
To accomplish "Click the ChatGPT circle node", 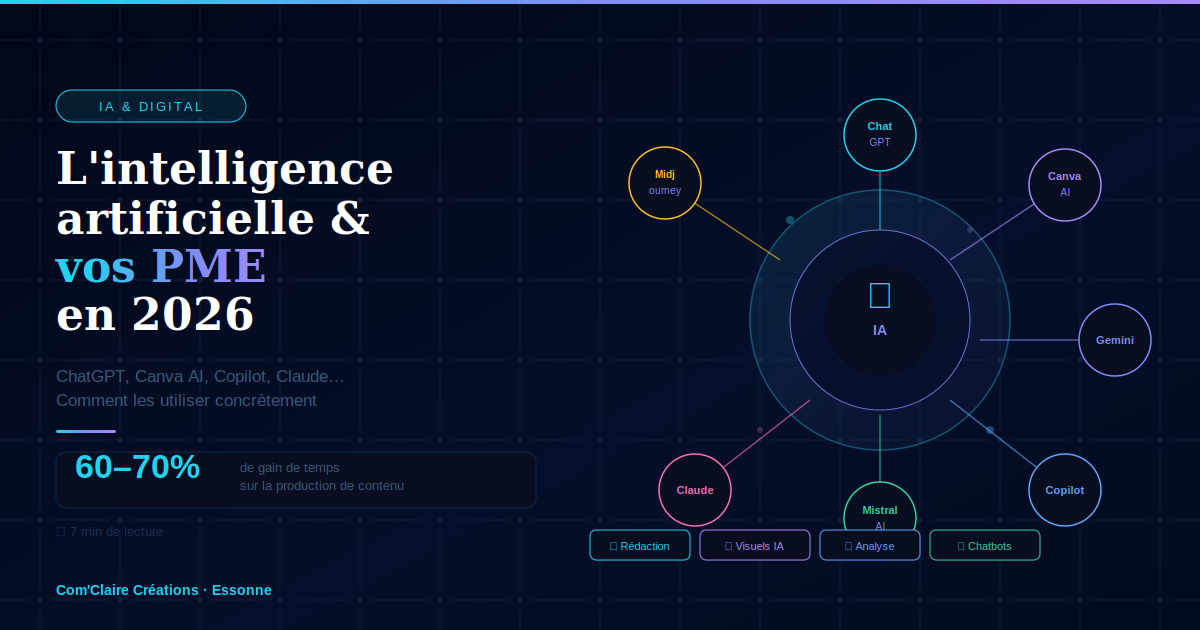I will click(880, 135).
